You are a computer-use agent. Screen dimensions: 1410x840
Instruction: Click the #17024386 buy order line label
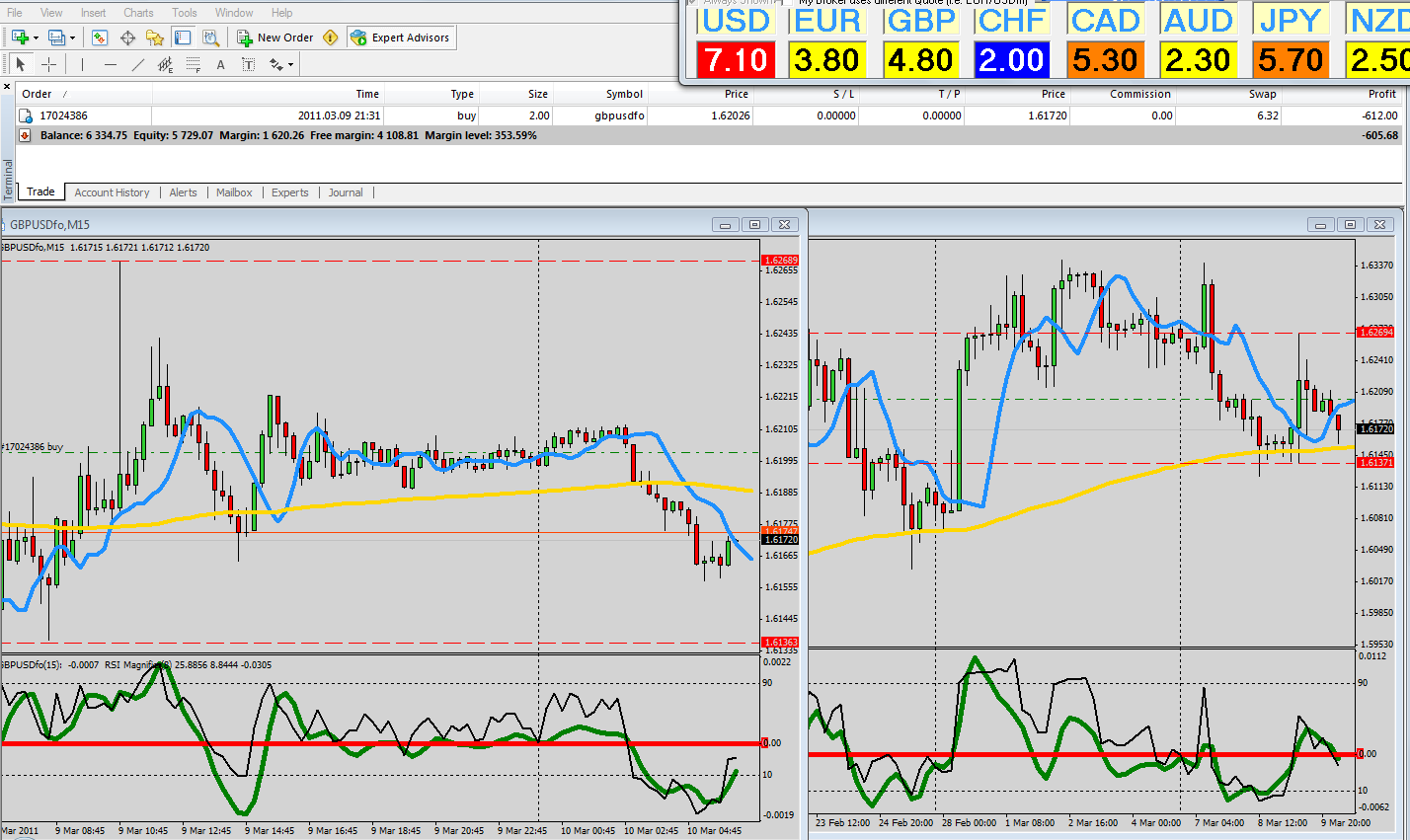click(x=32, y=447)
